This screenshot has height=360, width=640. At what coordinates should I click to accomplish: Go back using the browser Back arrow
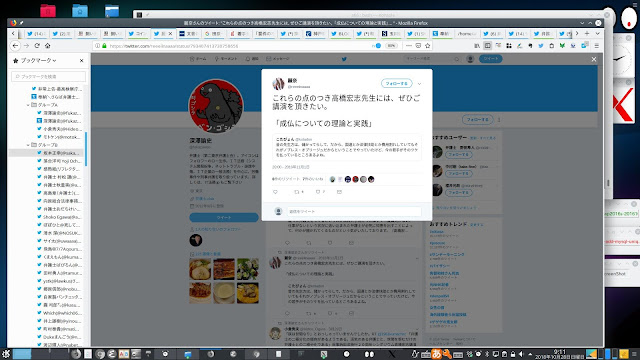click(x=16, y=46)
